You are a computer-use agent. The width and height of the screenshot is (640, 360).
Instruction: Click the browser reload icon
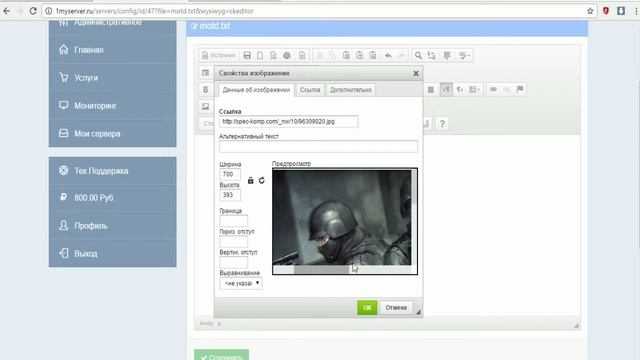click(x=33, y=11)
